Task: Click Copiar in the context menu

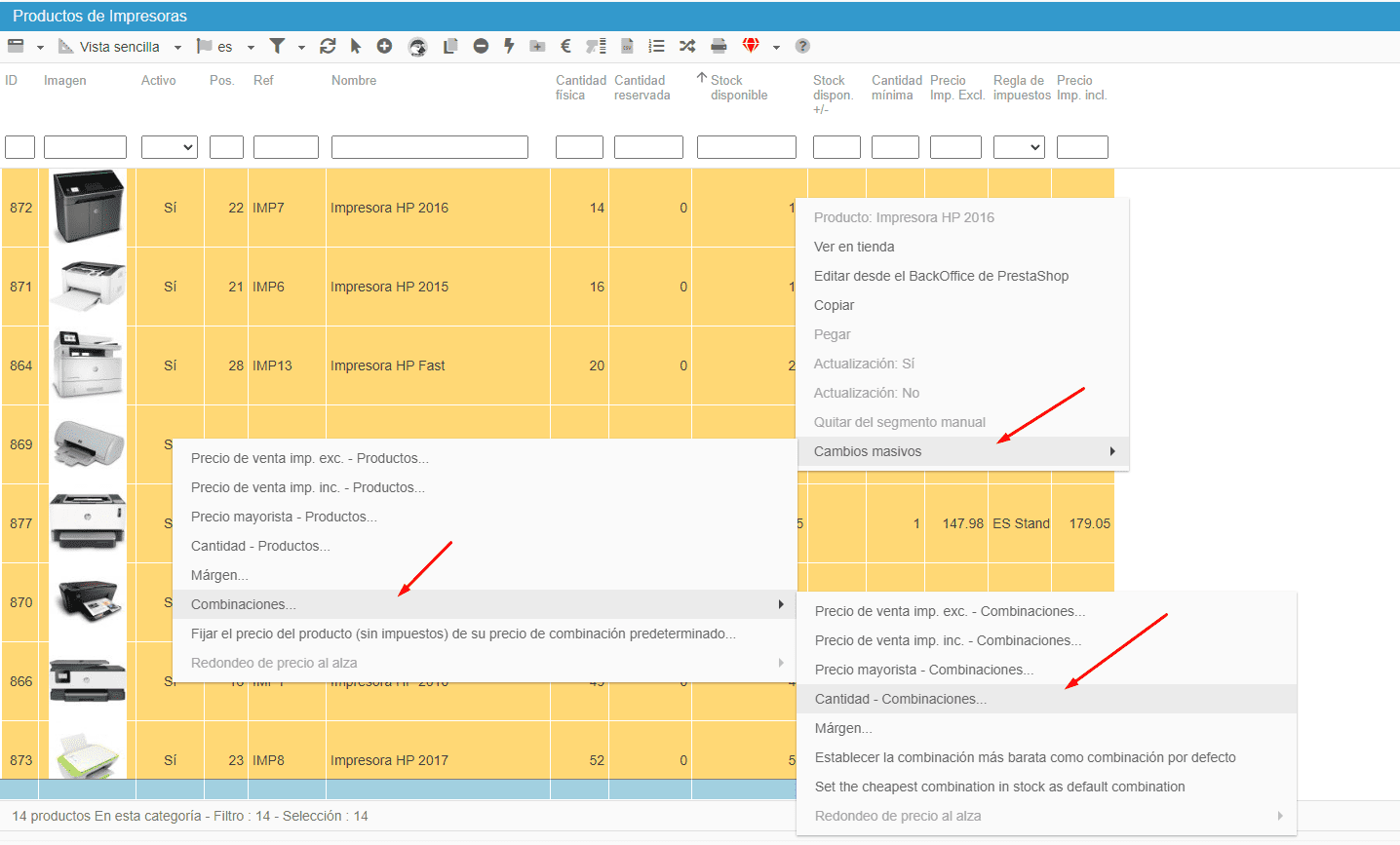Action: coord(834,305)
